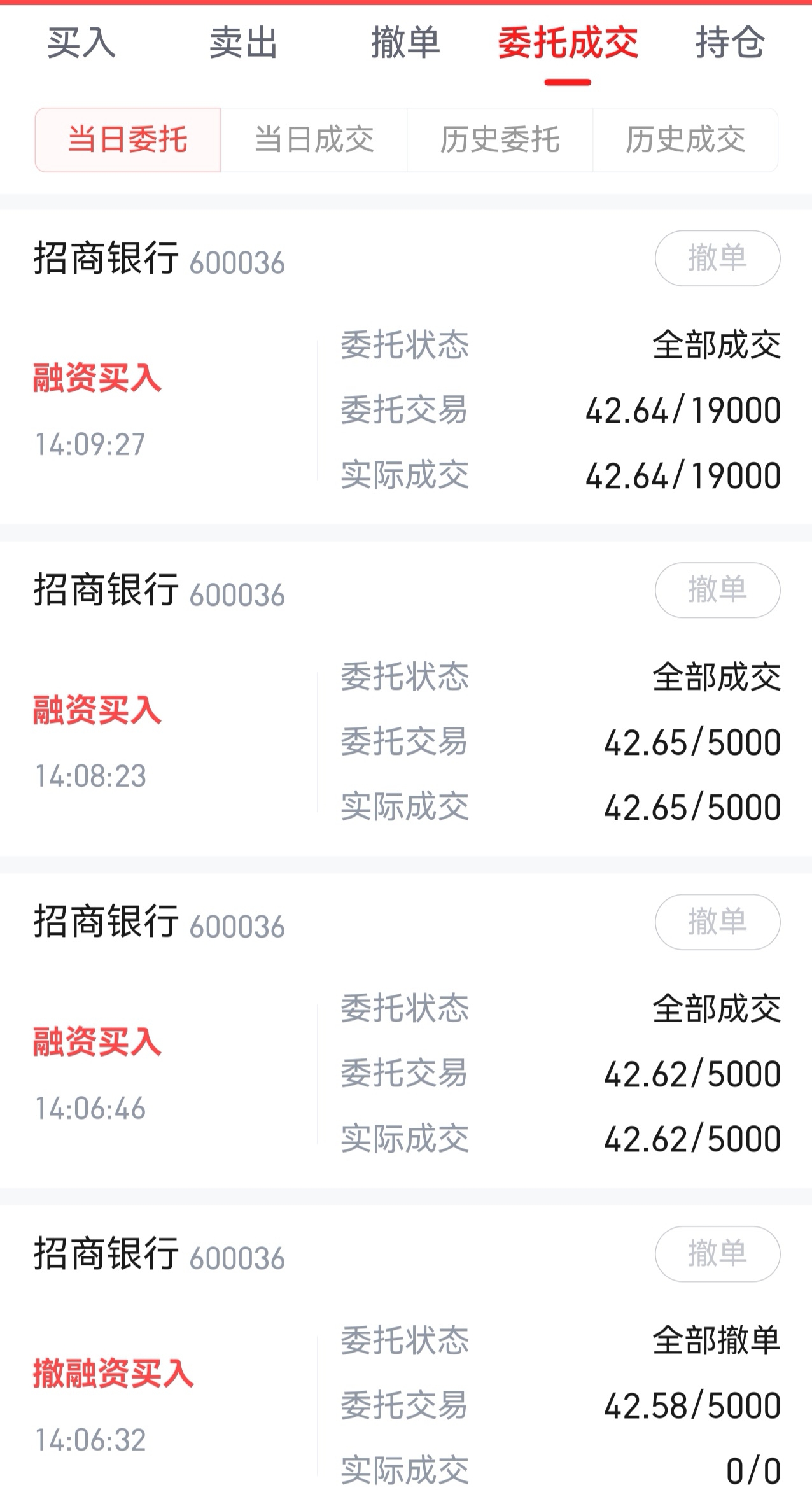Go to the 持仓 tab
The image size is (812, 1490).
point(730,43)
